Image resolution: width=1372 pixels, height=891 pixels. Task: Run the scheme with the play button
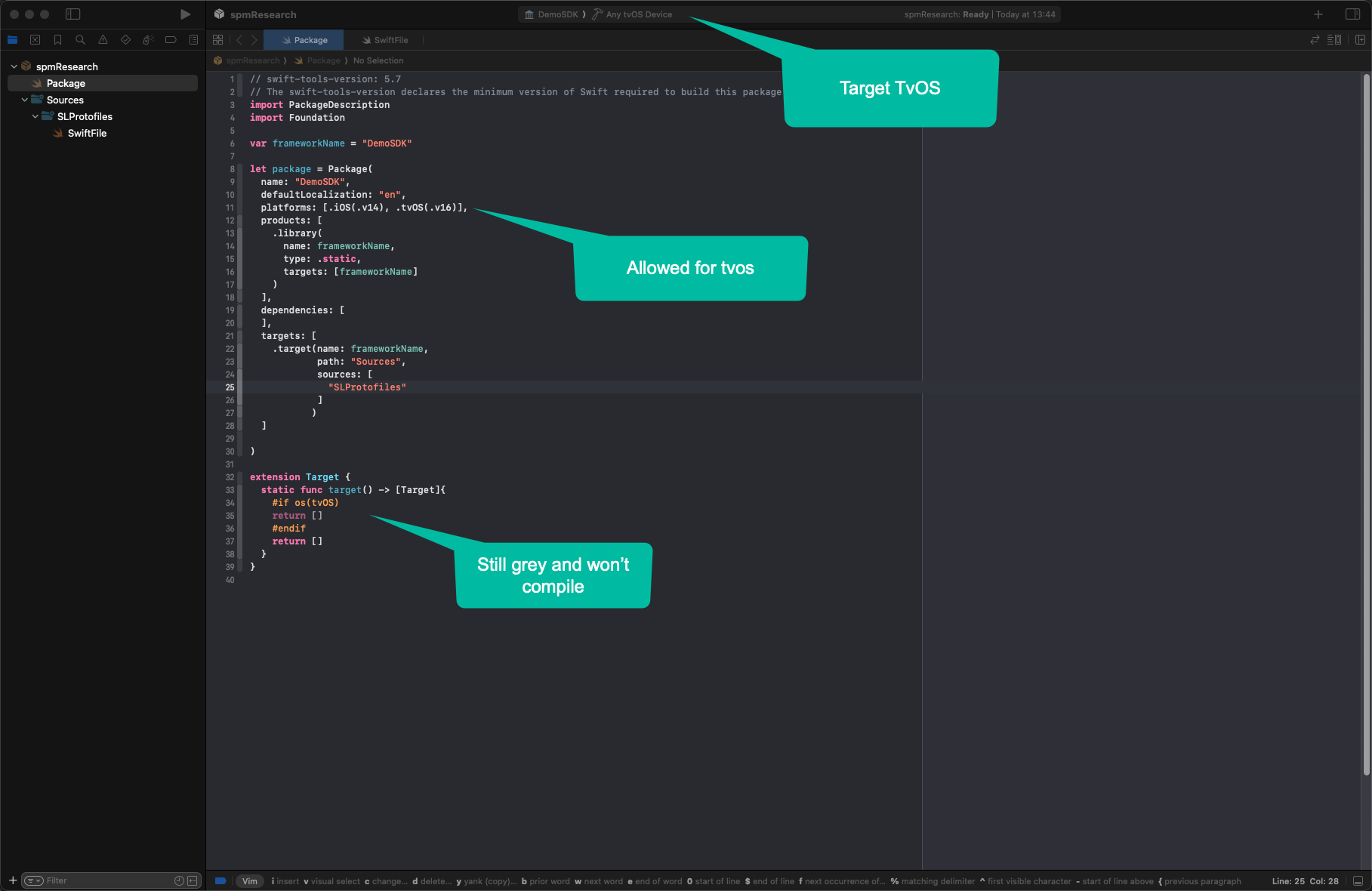185,14
